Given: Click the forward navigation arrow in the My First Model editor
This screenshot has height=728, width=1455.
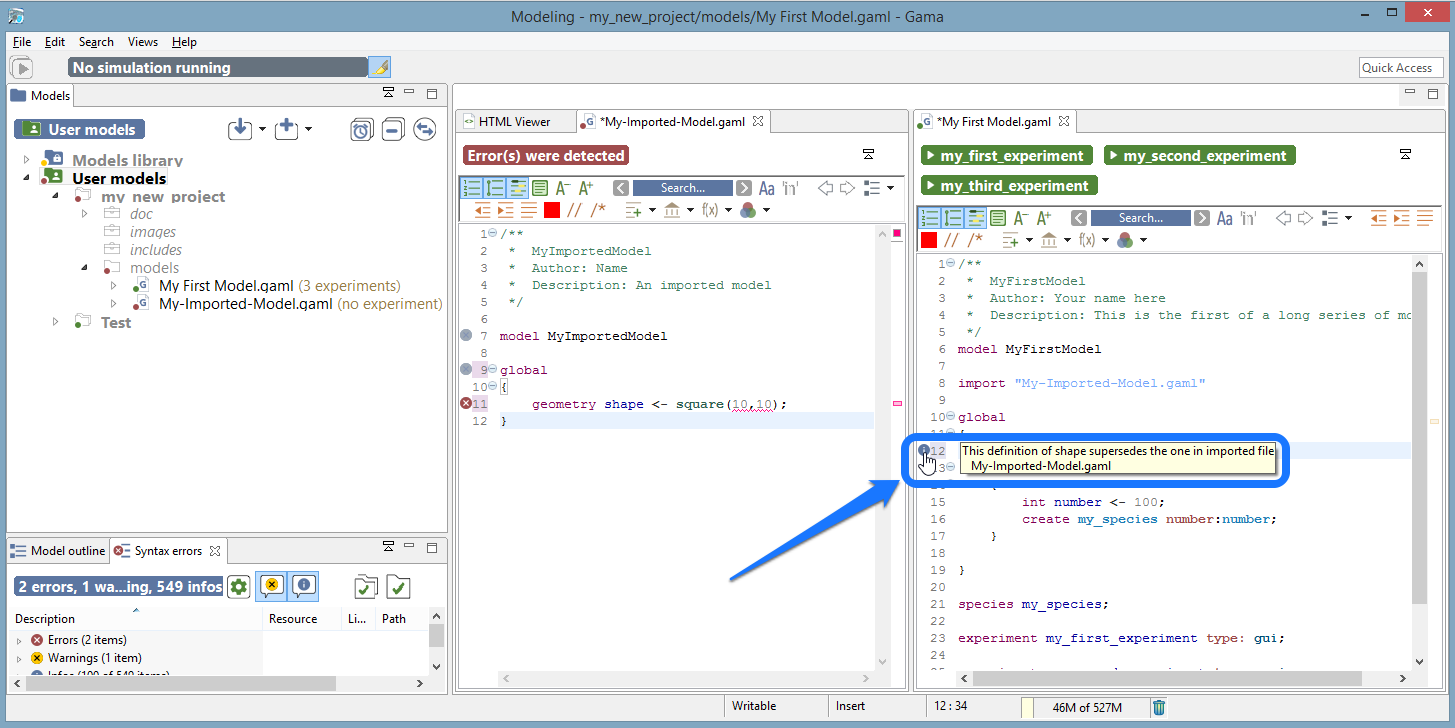Looking at the screenshot, I should [x=1306, y=218].
